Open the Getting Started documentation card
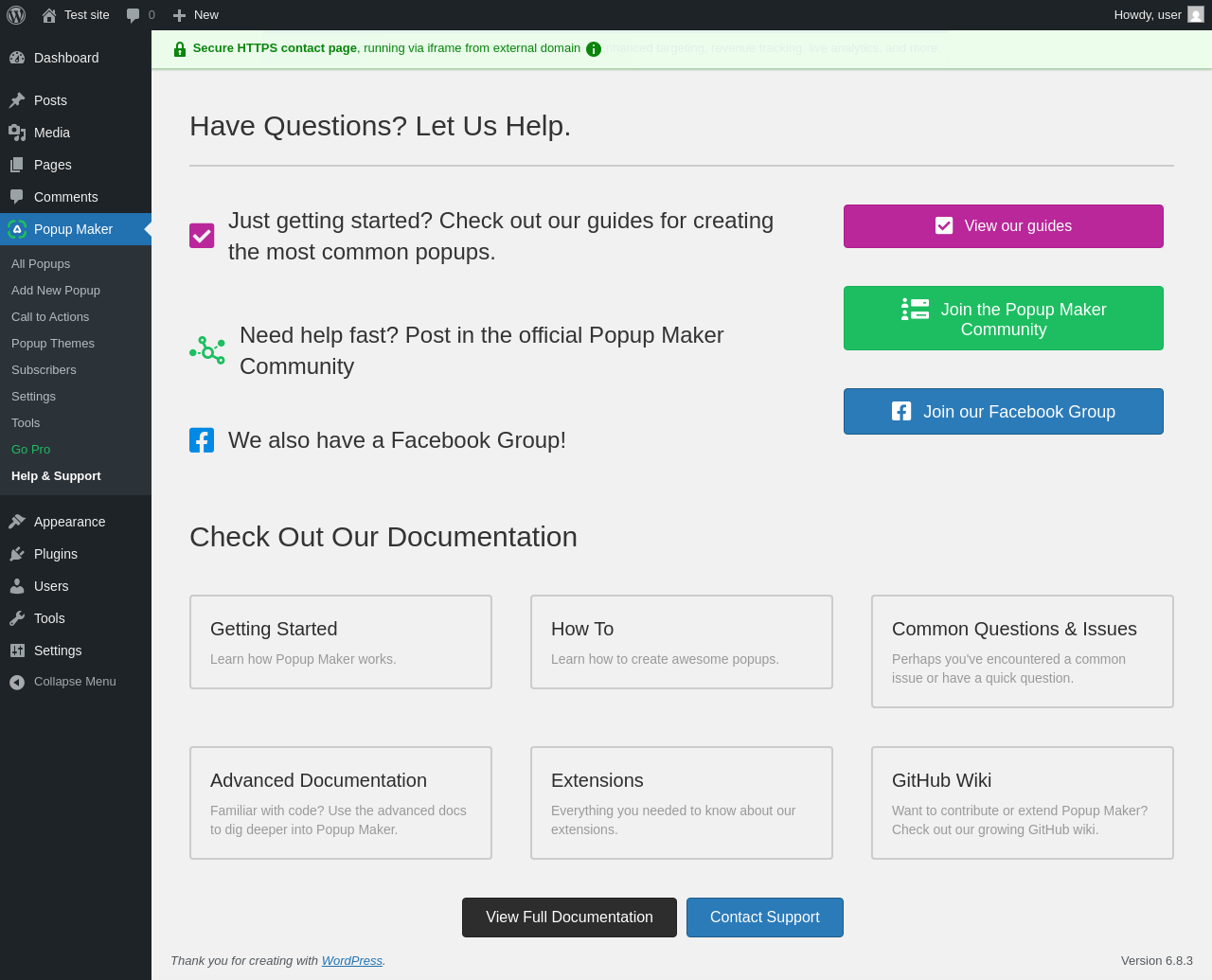The width and height of the screenshot is (1212, 980). (341, 642)
